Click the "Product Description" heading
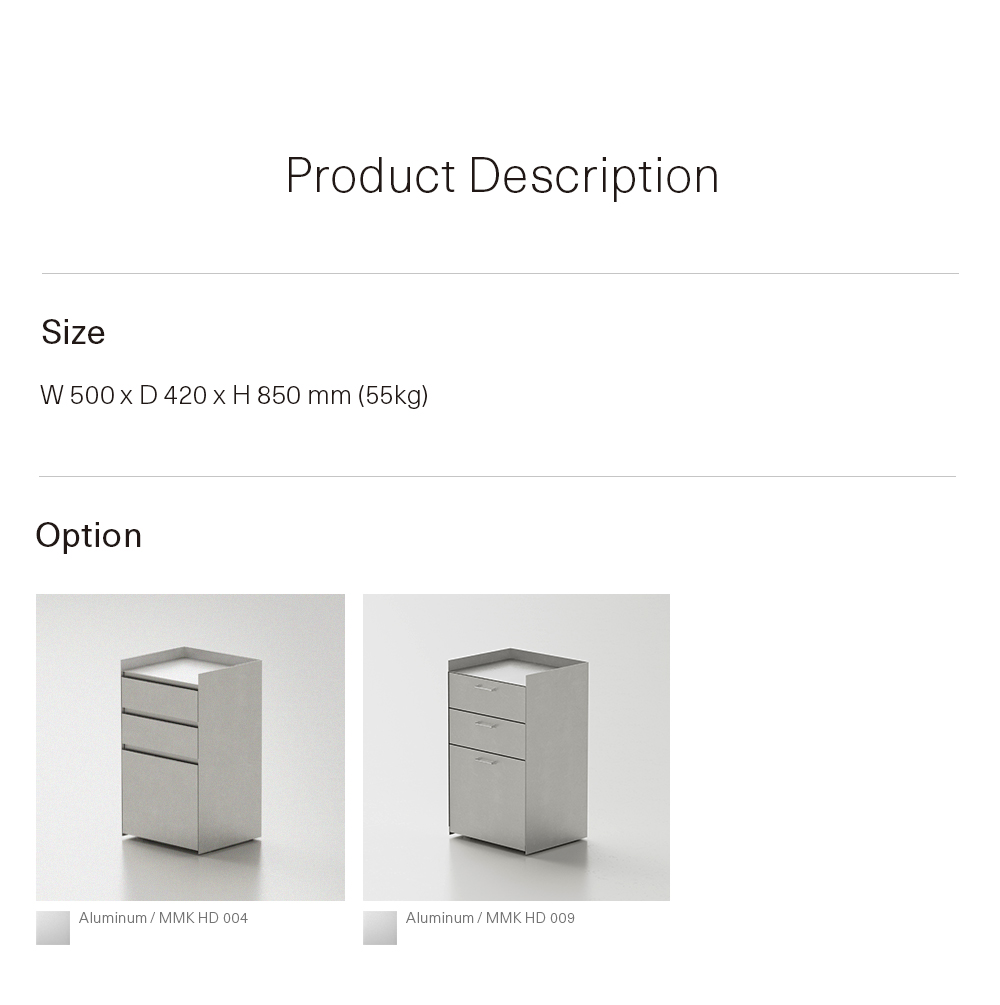Viewport: 1000px width, 1005px height. tap(502, 176)
